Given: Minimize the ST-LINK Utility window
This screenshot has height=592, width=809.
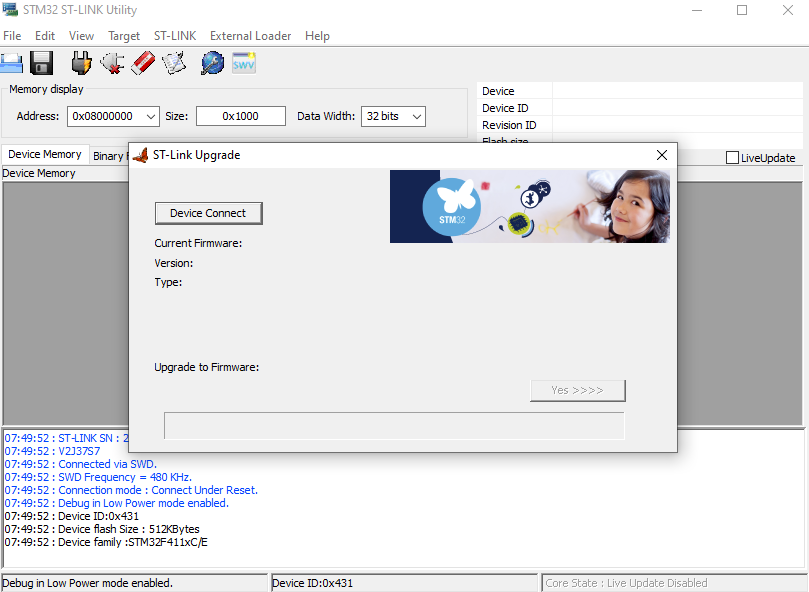Looking at the screenshot, I should pyautogui.click(x=697, y=10).
